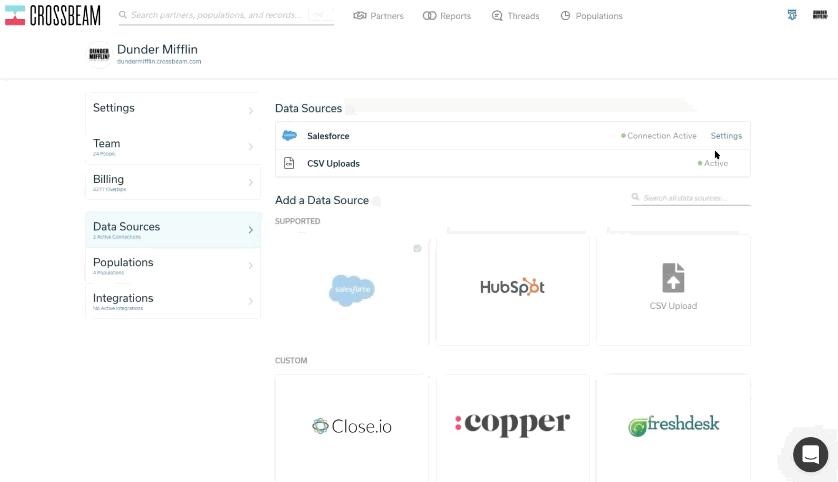Image resolution: width=838 pixels, height=482 pixels.
Task: Open the CSV Uploads data source row
Action: [513, 163]
